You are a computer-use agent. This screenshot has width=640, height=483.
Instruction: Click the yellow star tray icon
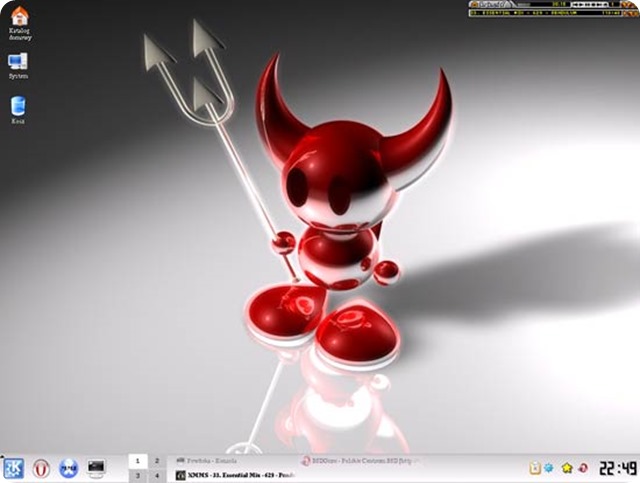[x=567, y=468]
